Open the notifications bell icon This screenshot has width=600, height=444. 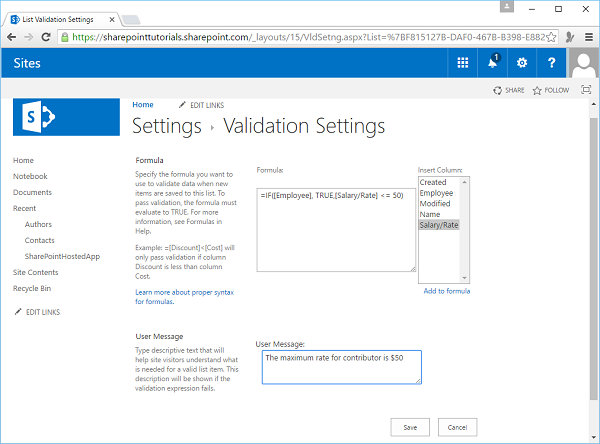(x=492, y=63)
